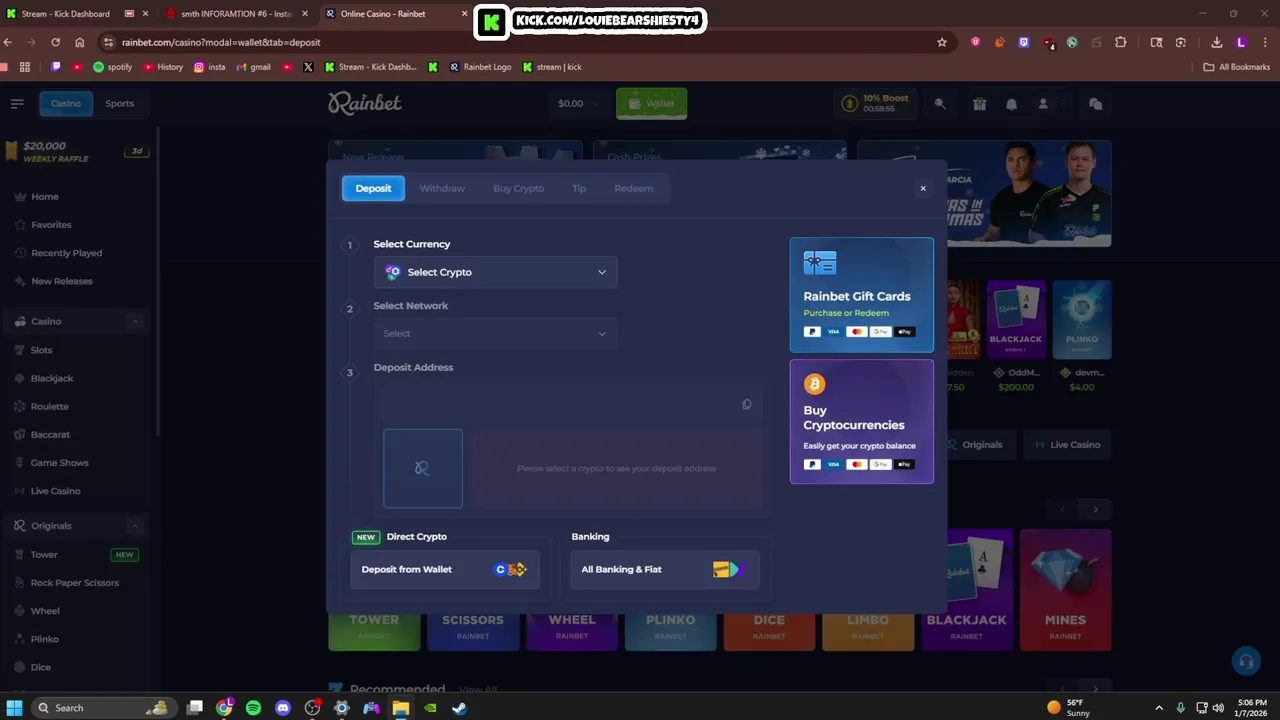This screenshot has height=720, width=1280.
Task: Collapse the Casino sidebar section
Action: pyautogui.click(x=135, y=321)
